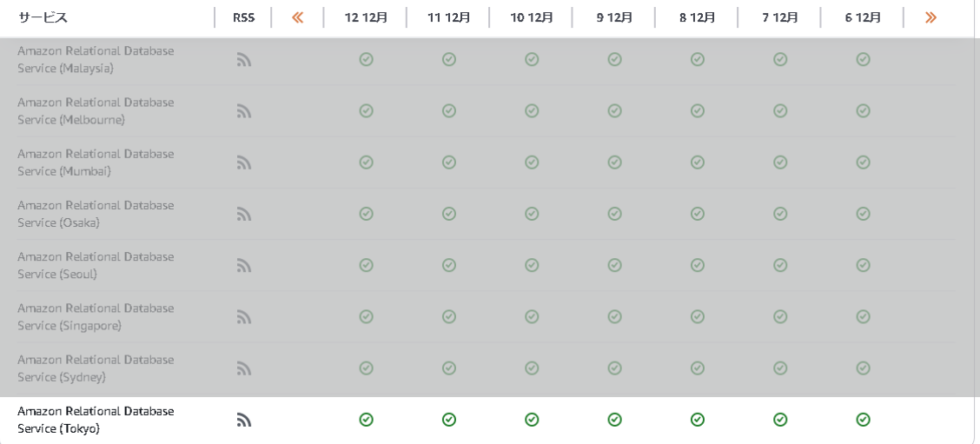Click Tokyo status checkmark for 12 12月
The image size is (980, 444).
pos(366,420)
